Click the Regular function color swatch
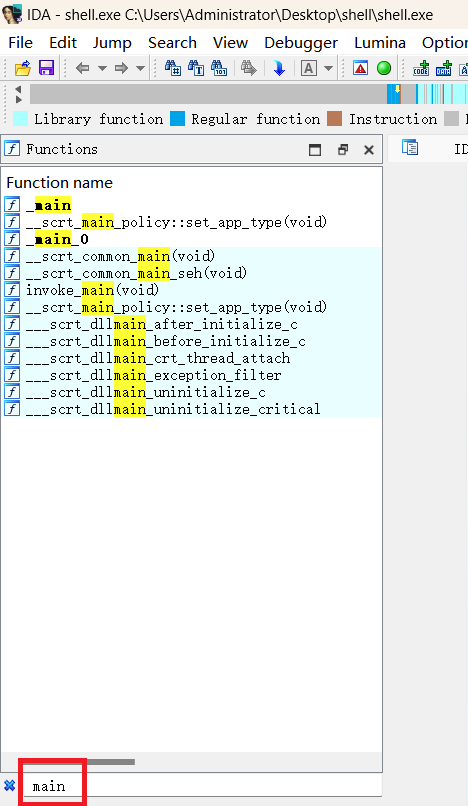The image size is (468, 806). [x=177, y=119]
